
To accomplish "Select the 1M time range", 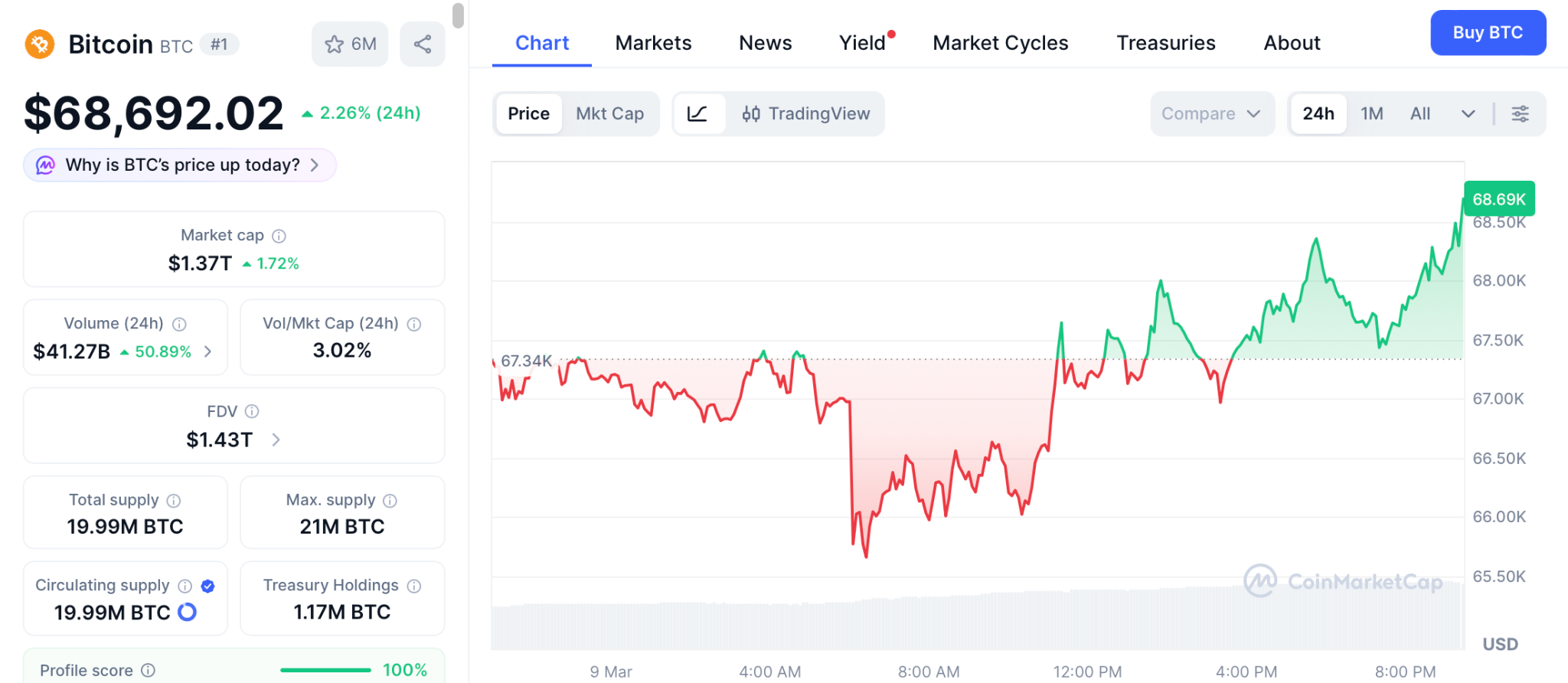I will point(1371,114).
